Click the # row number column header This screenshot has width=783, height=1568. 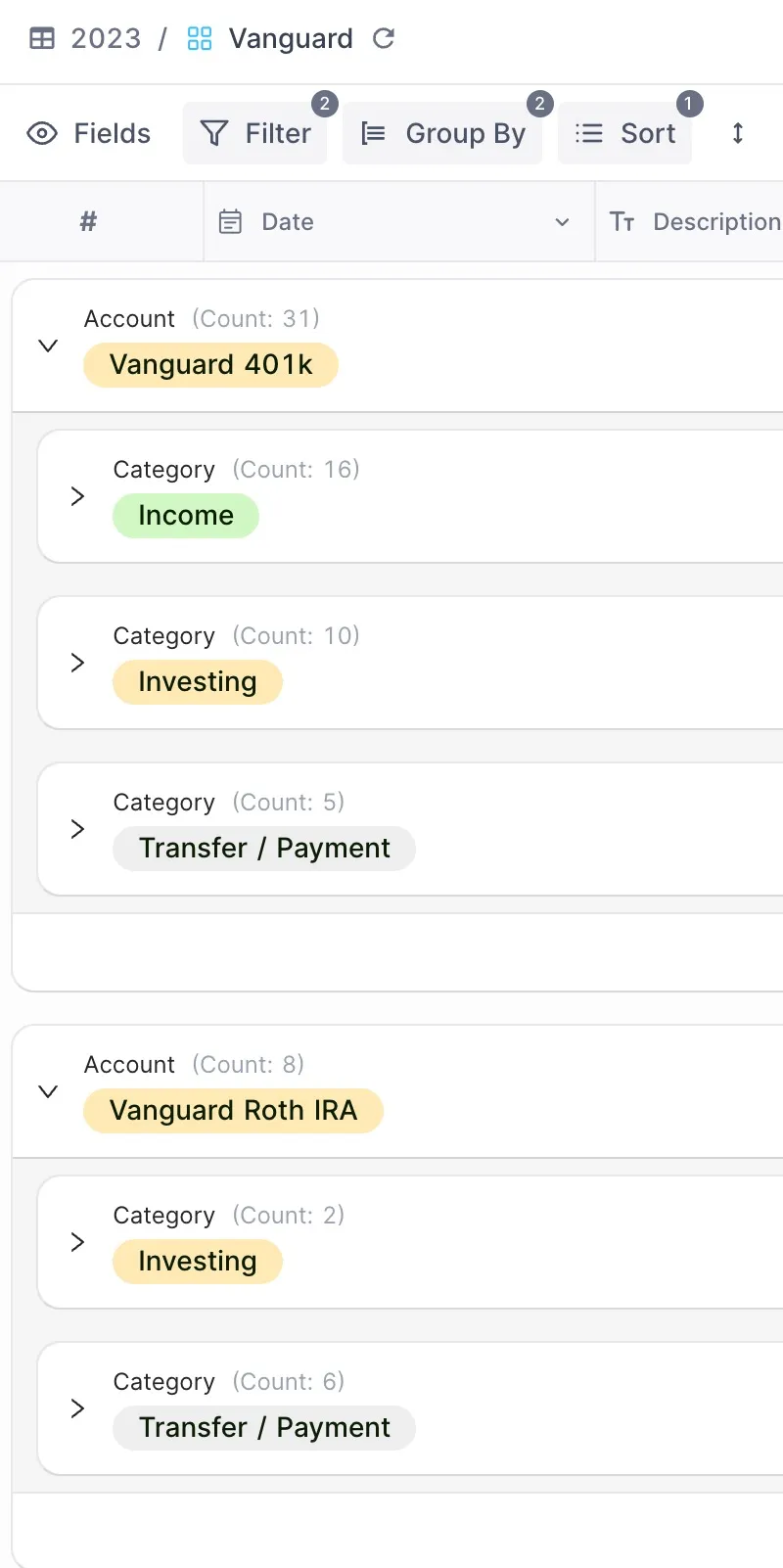88,222
